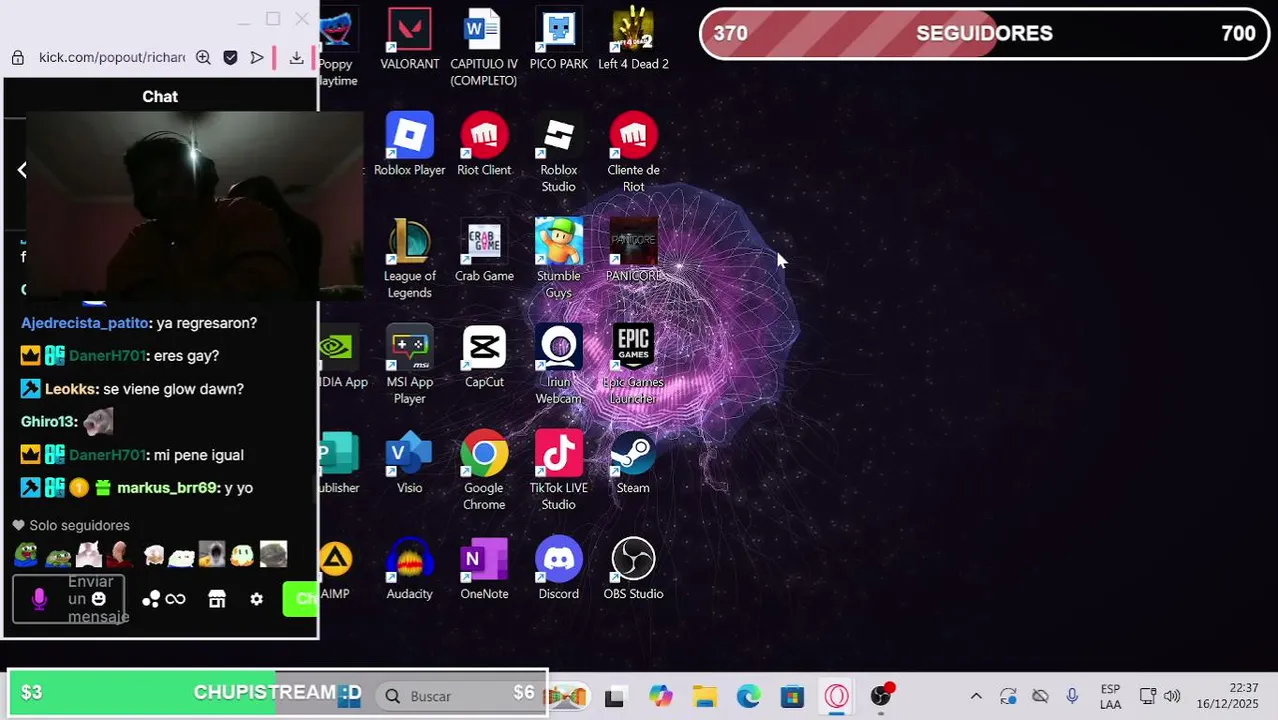Click the Enviar un mensaje chat input
This screenshot has width=1278, height=720.
[x=69, y=599]
